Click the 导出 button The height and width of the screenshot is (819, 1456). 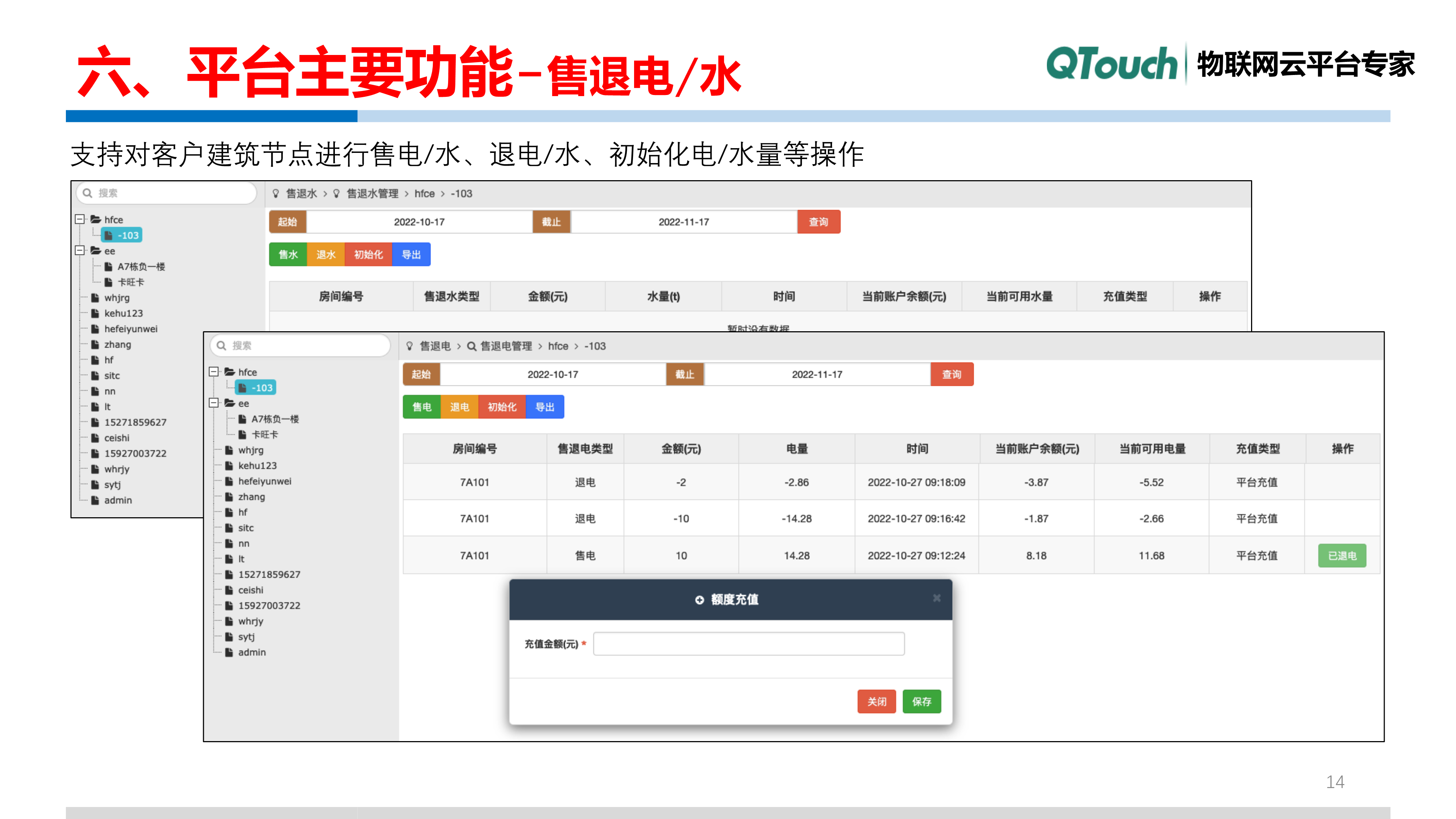(544, 406)
